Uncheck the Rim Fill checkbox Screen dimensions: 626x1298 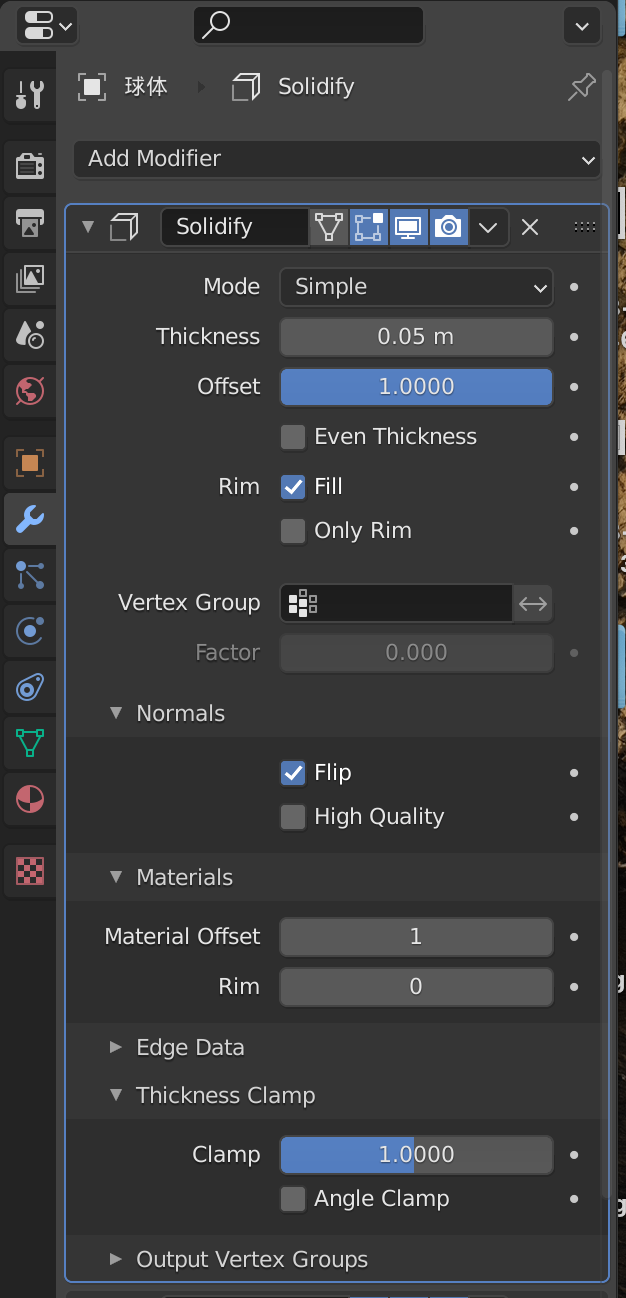tap(293, 487)
